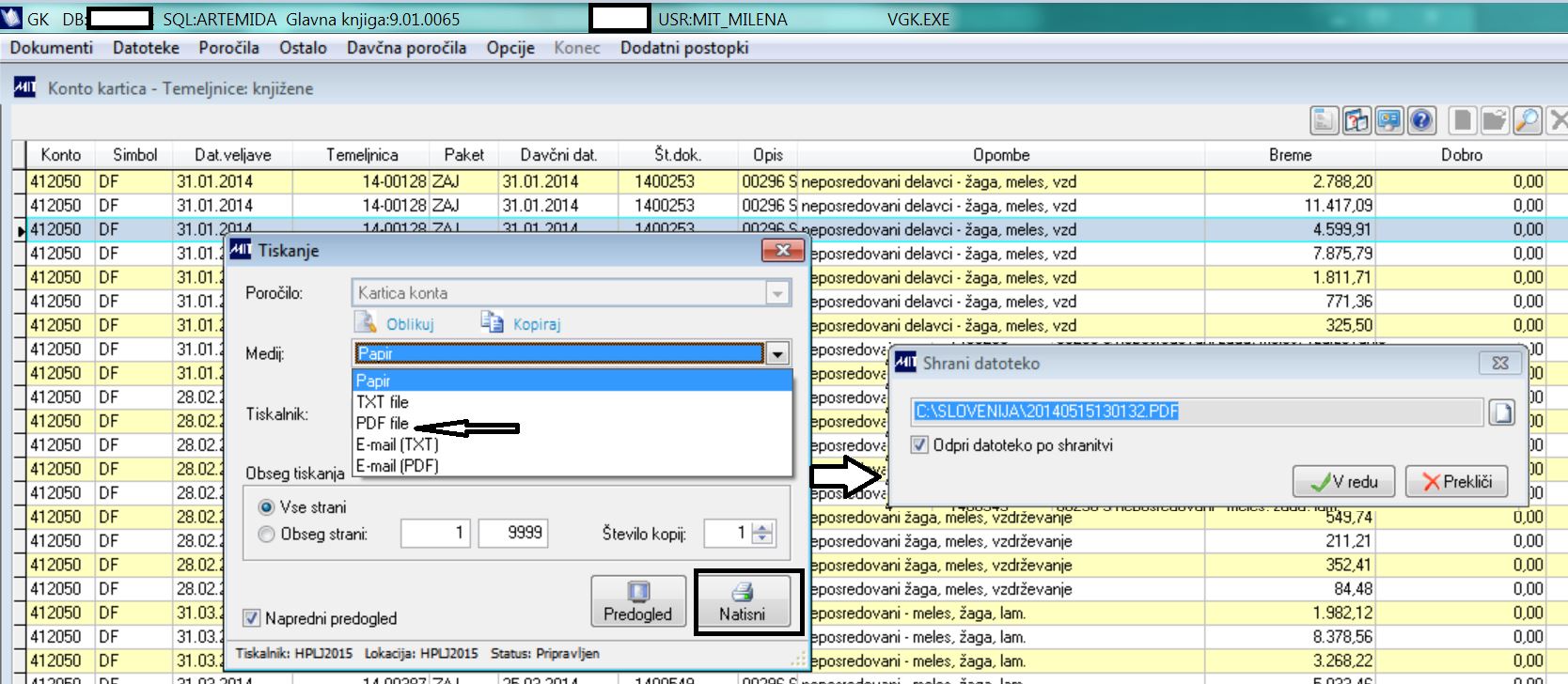Open the Dodatni postopki menu
Viewport: 1568px width, 684px height.
684,48
